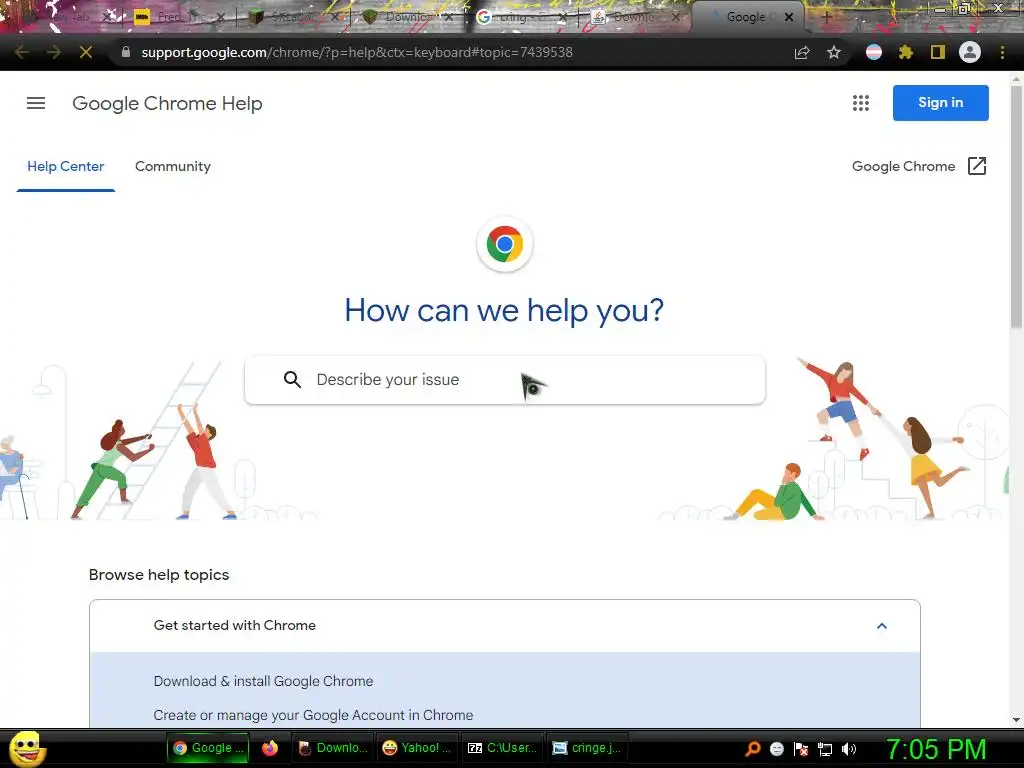
Task: Click the striped flag extension icon
Action: (x=874, y=52)
